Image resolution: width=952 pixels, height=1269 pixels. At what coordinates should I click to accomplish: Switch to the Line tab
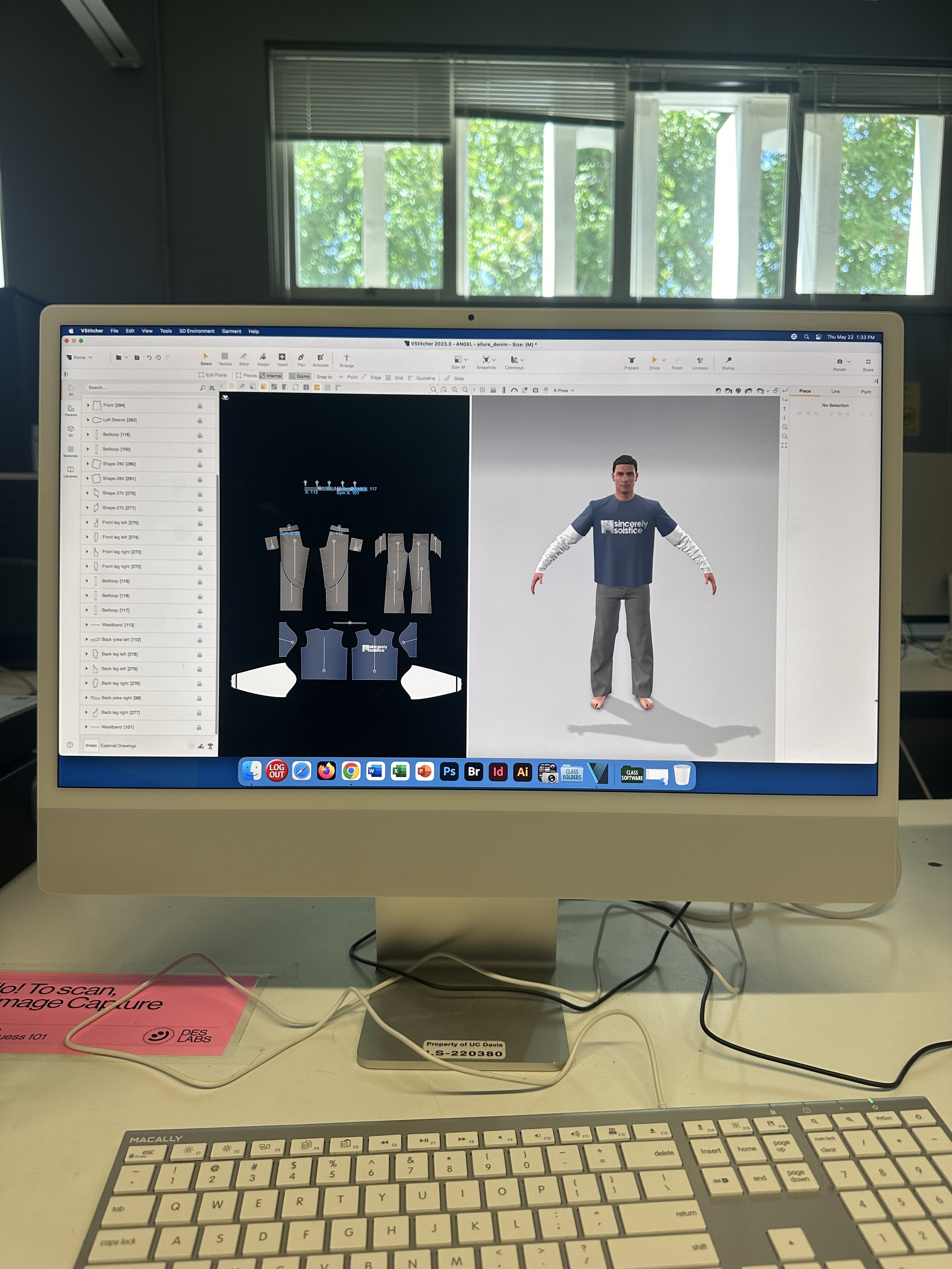click(x=835, y=391)
